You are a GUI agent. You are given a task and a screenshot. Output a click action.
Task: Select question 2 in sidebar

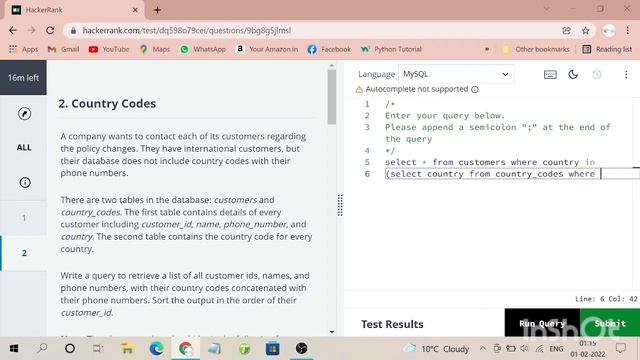click(x=24, y=253)
